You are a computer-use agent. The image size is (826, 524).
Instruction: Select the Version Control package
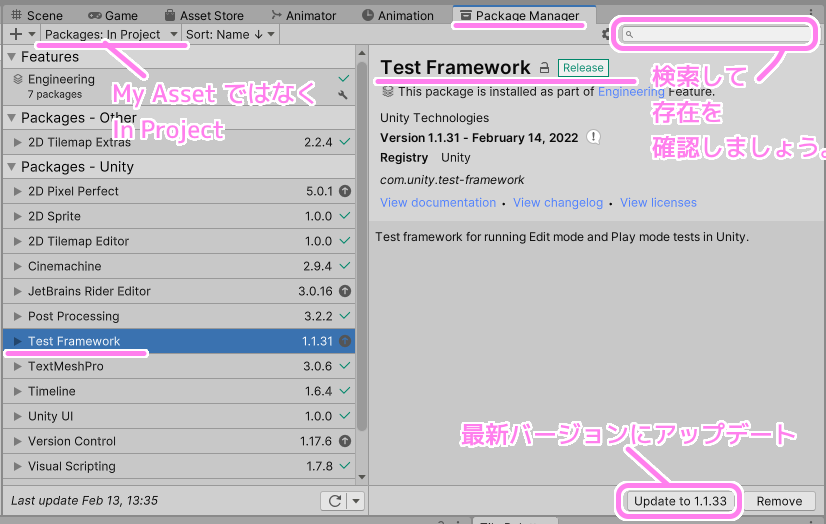point(179,441)
